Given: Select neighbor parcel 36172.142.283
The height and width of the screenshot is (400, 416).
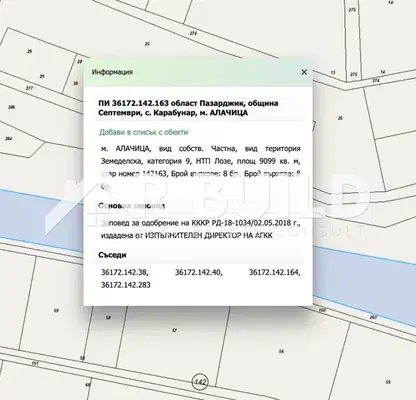Looking at the screenshot, I should tap(126, 285).
